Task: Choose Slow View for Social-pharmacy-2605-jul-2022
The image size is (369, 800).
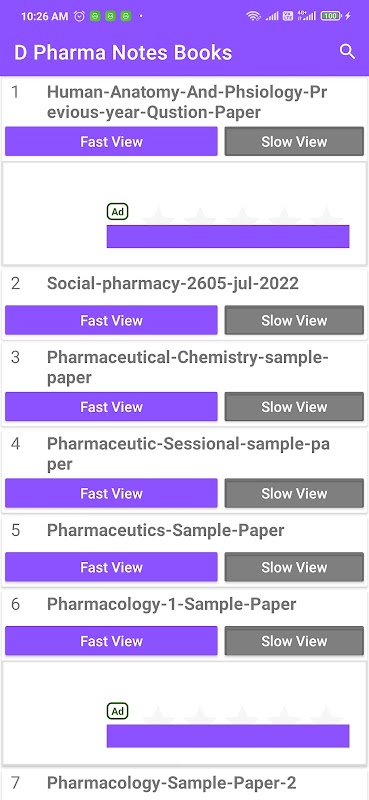Action: point(294,320)
